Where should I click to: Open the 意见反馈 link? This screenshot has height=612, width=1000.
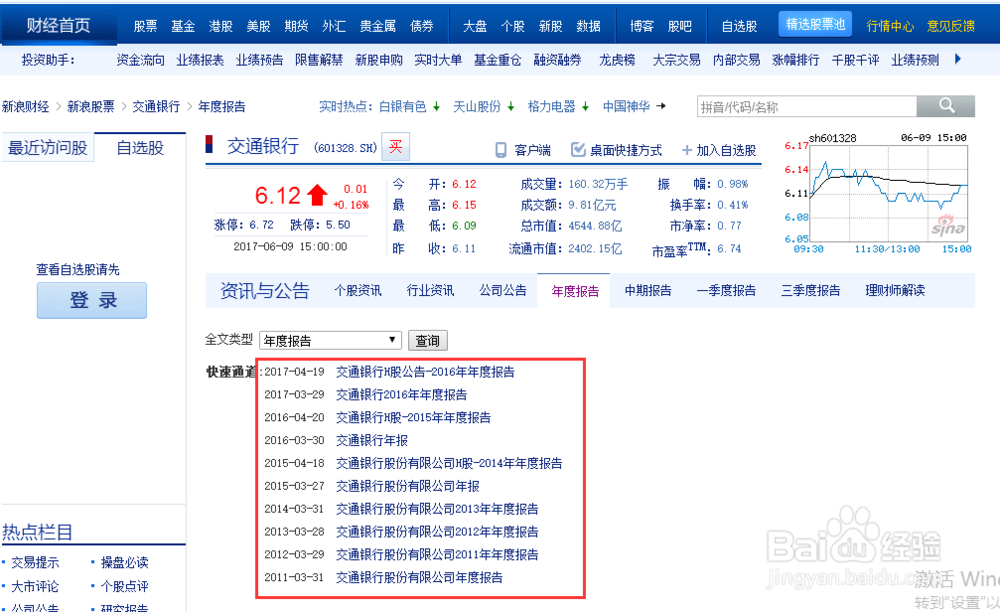pyautogui.click(x=950, y=26)
